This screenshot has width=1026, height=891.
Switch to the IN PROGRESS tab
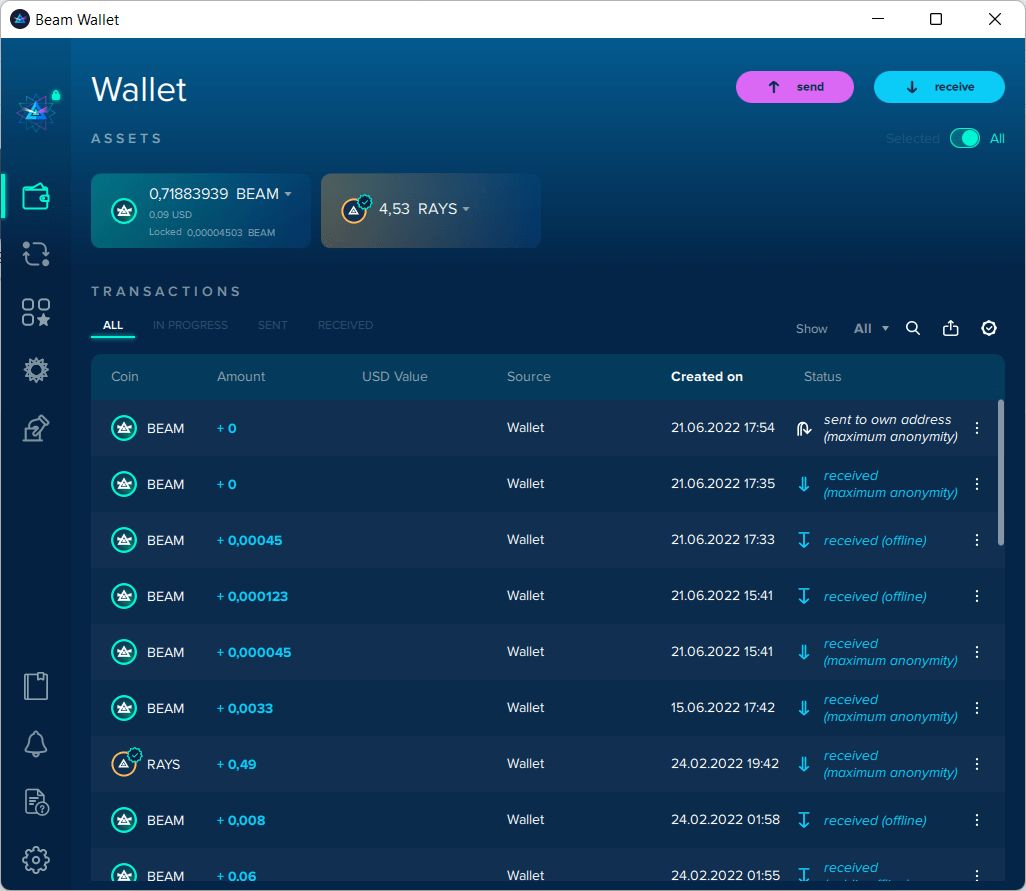pos(190,324)
